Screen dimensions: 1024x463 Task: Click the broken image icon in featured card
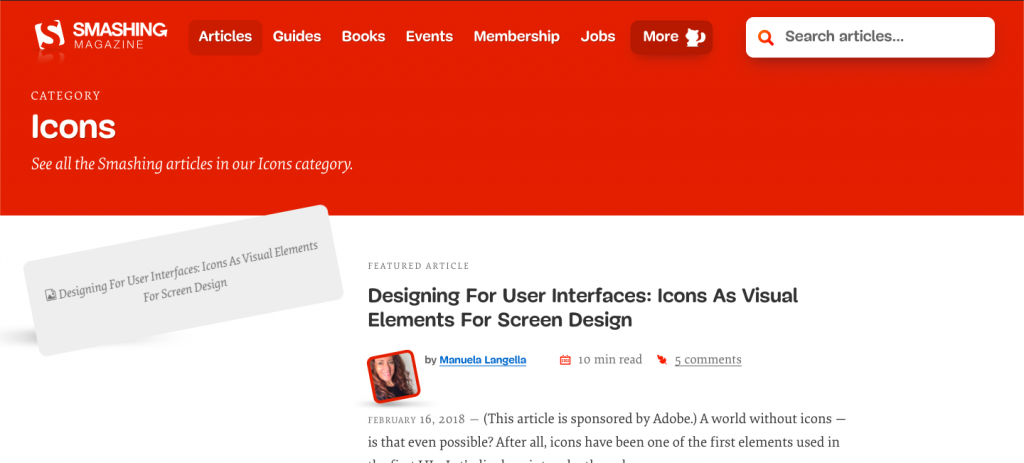point(50,295)
